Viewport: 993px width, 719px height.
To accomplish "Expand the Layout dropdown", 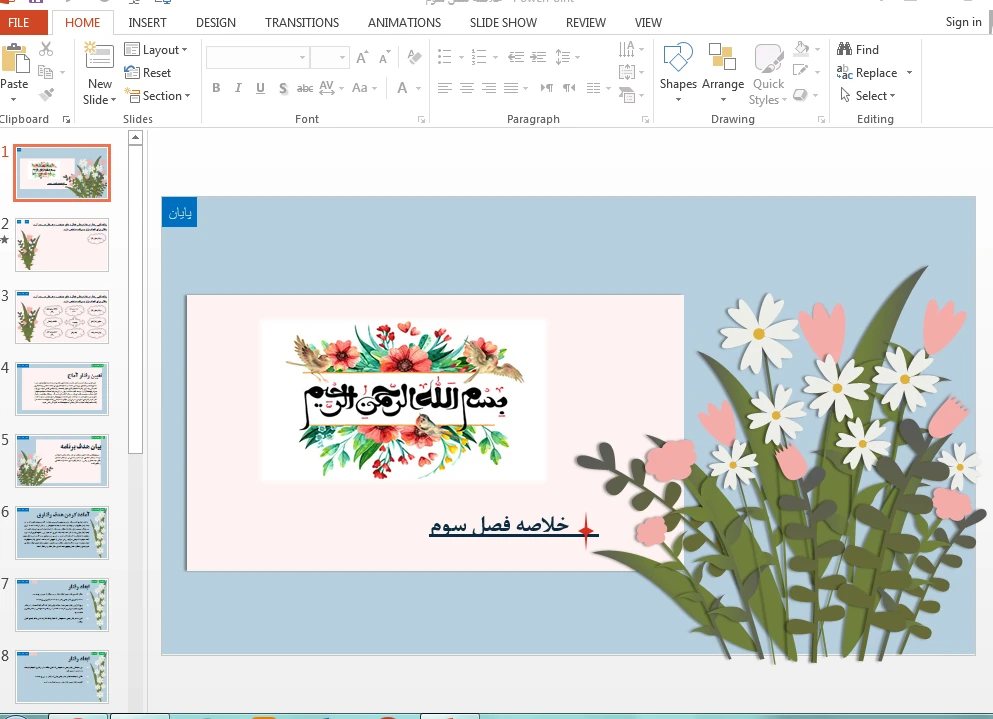I will (x=156, y=50).
